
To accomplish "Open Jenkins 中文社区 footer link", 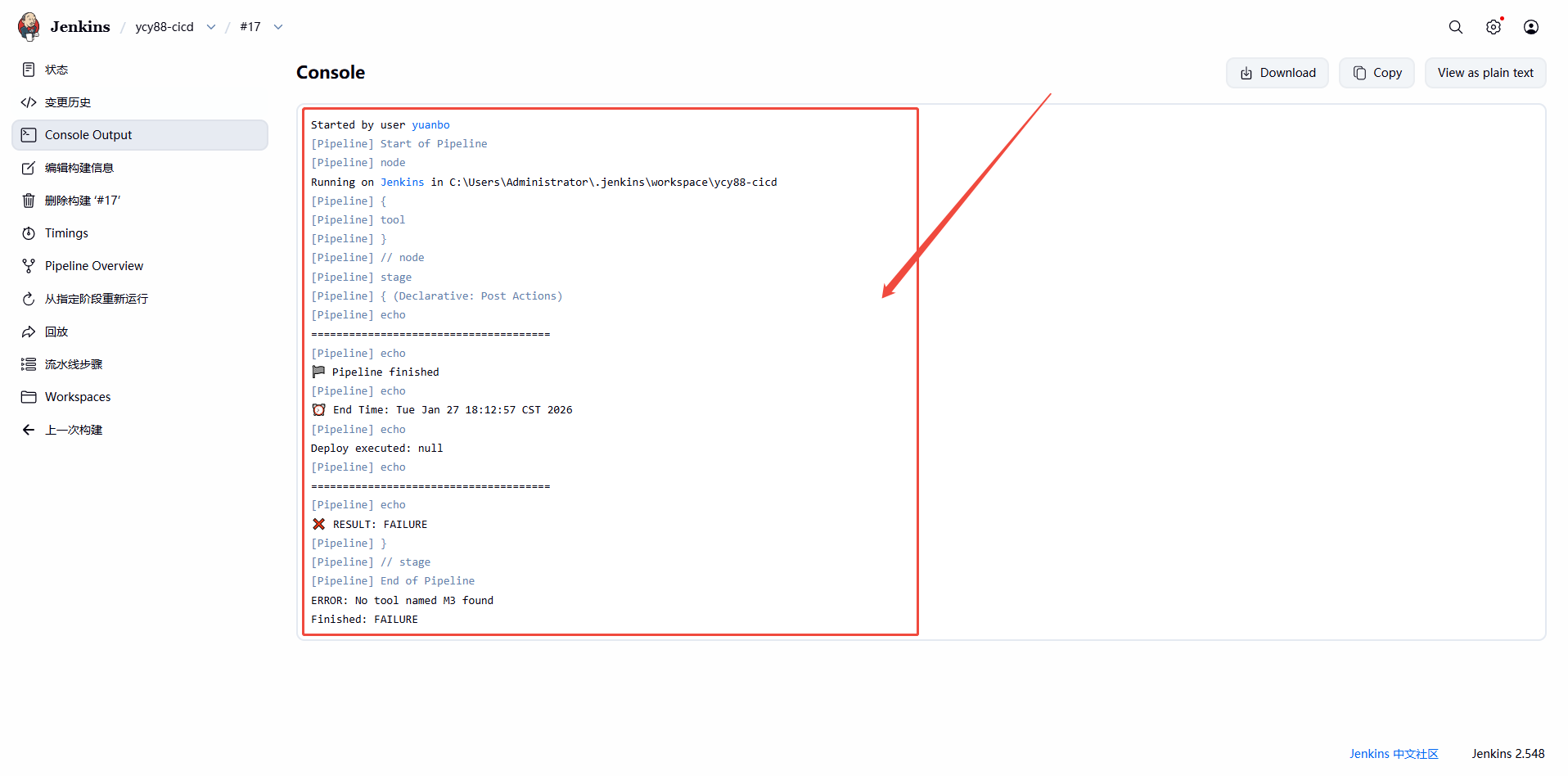I will 1393,754.
